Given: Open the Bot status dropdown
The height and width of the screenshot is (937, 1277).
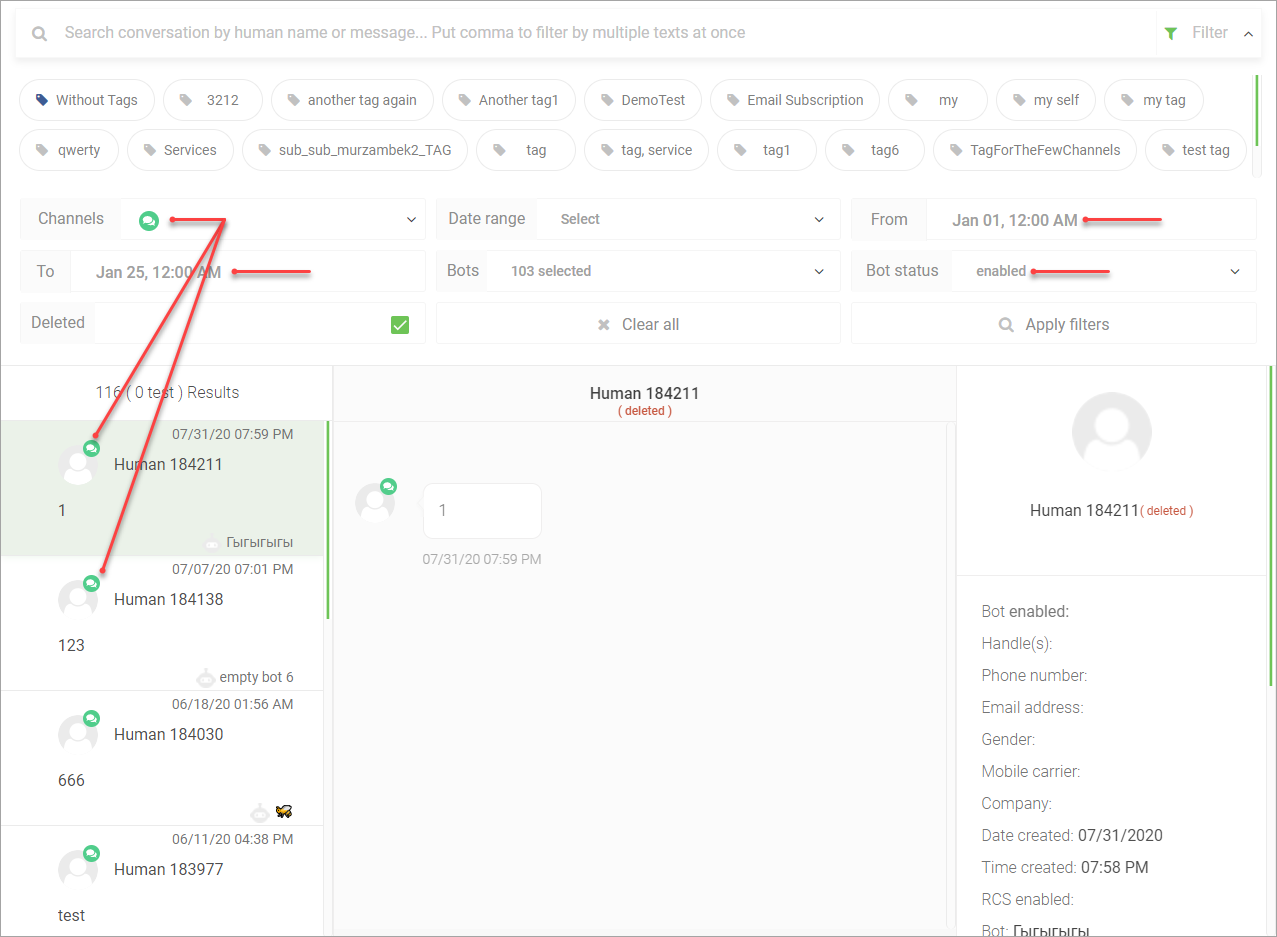Looking at the screenshot, I should click(x=1103, y=271).
